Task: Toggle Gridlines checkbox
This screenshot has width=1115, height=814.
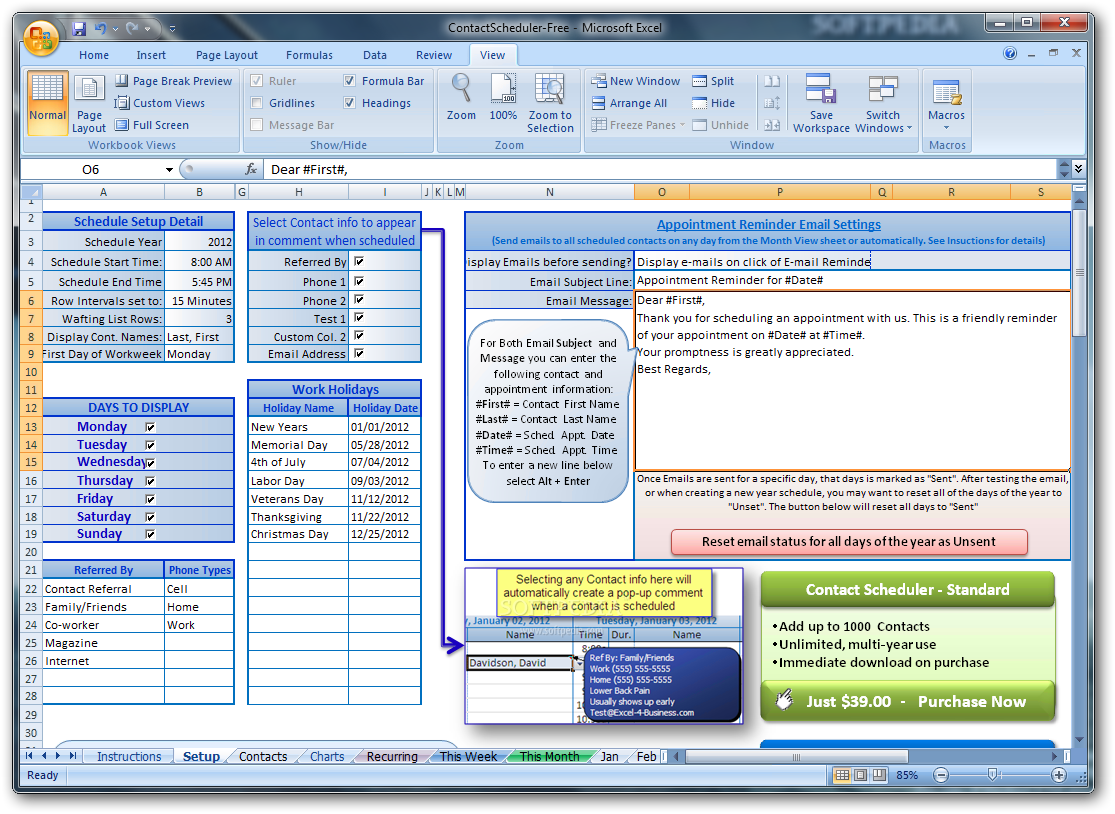Action: click(257, 103)
